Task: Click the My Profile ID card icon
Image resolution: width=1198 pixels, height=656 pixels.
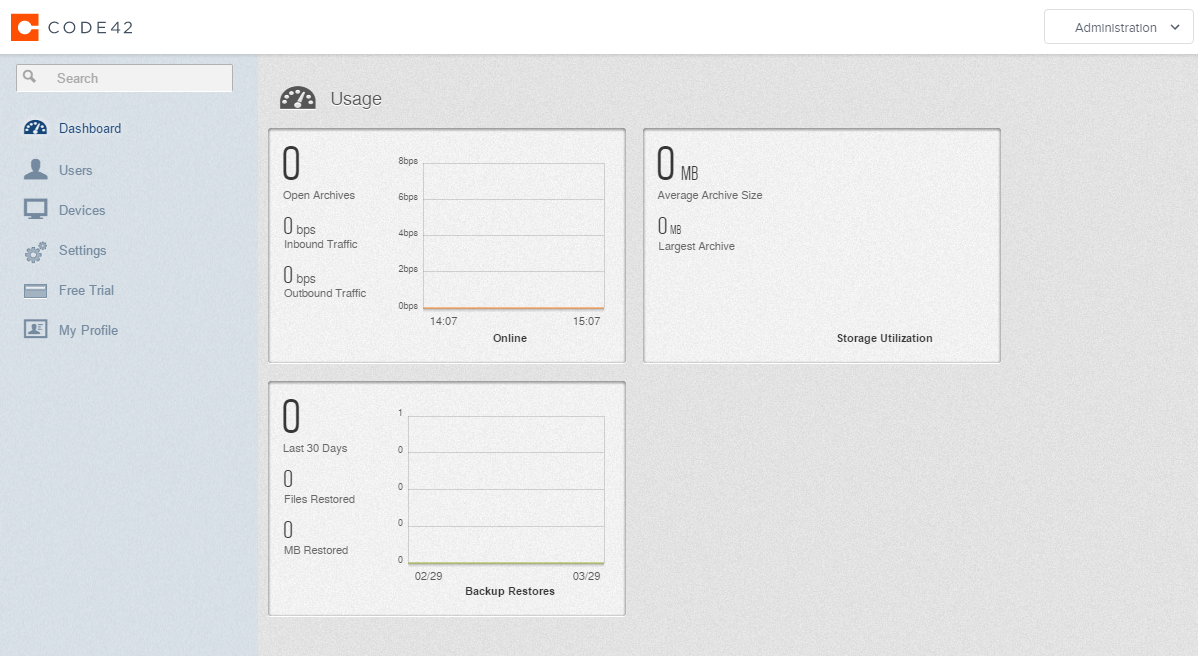Action: click(x=35, y=329)
